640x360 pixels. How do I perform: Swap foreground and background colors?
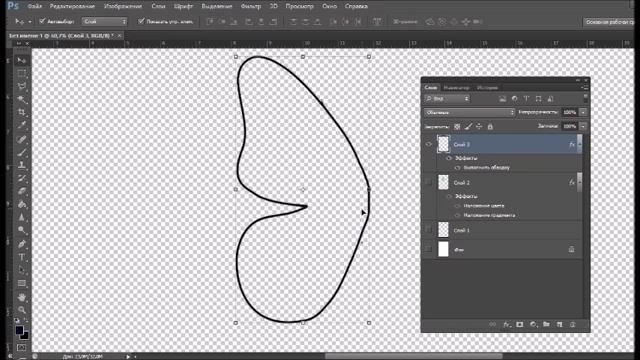(x=27, y=321)
